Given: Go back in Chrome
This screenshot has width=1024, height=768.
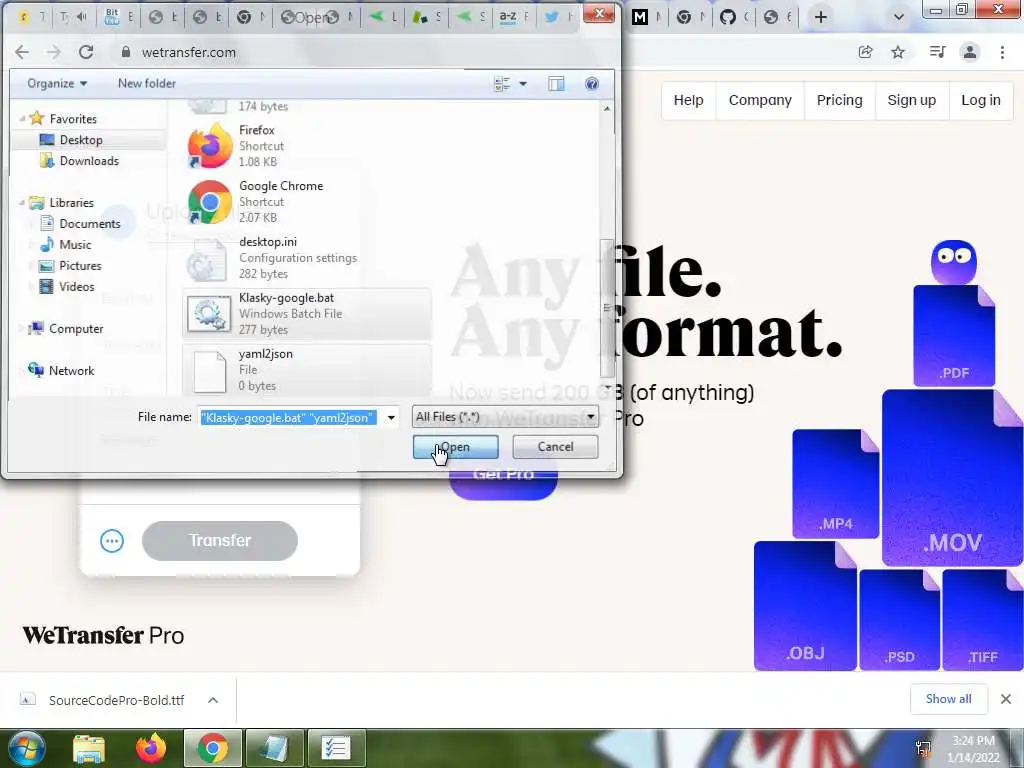Looking at the screenshot, I should click(22, 52).
